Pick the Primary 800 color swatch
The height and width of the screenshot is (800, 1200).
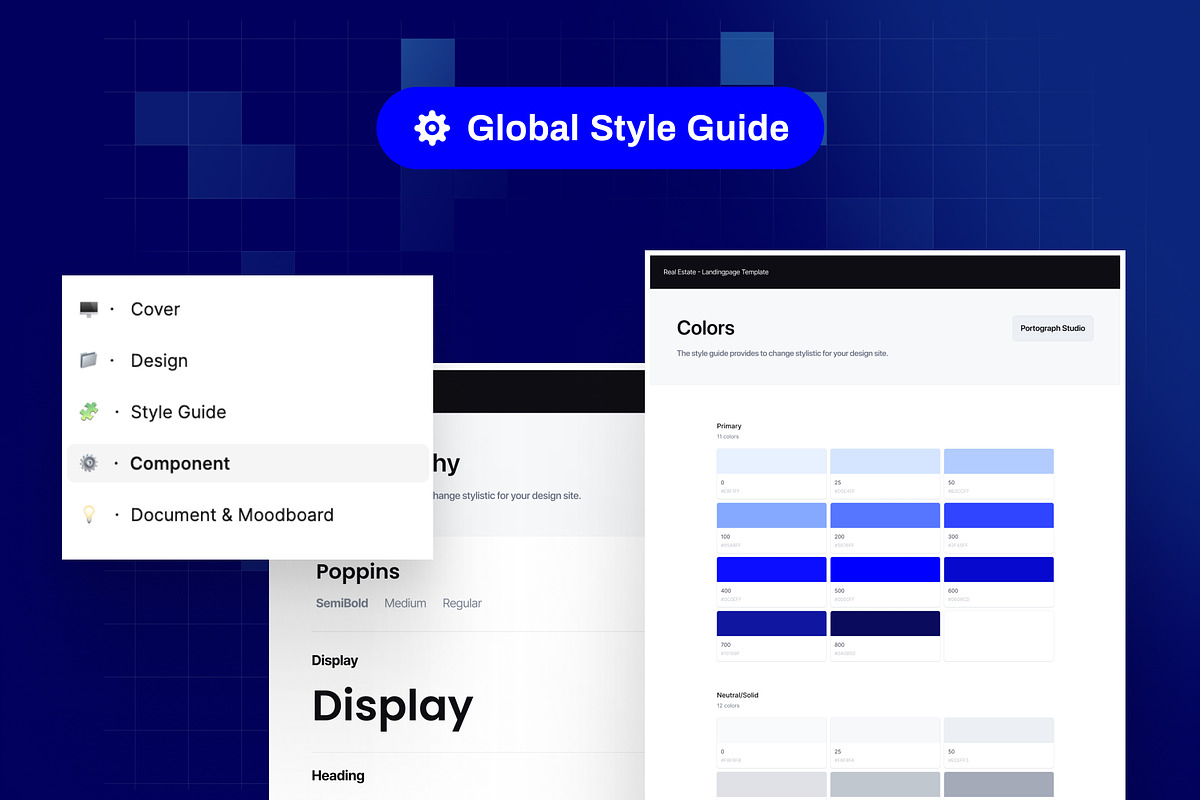[x=885, y=623]
